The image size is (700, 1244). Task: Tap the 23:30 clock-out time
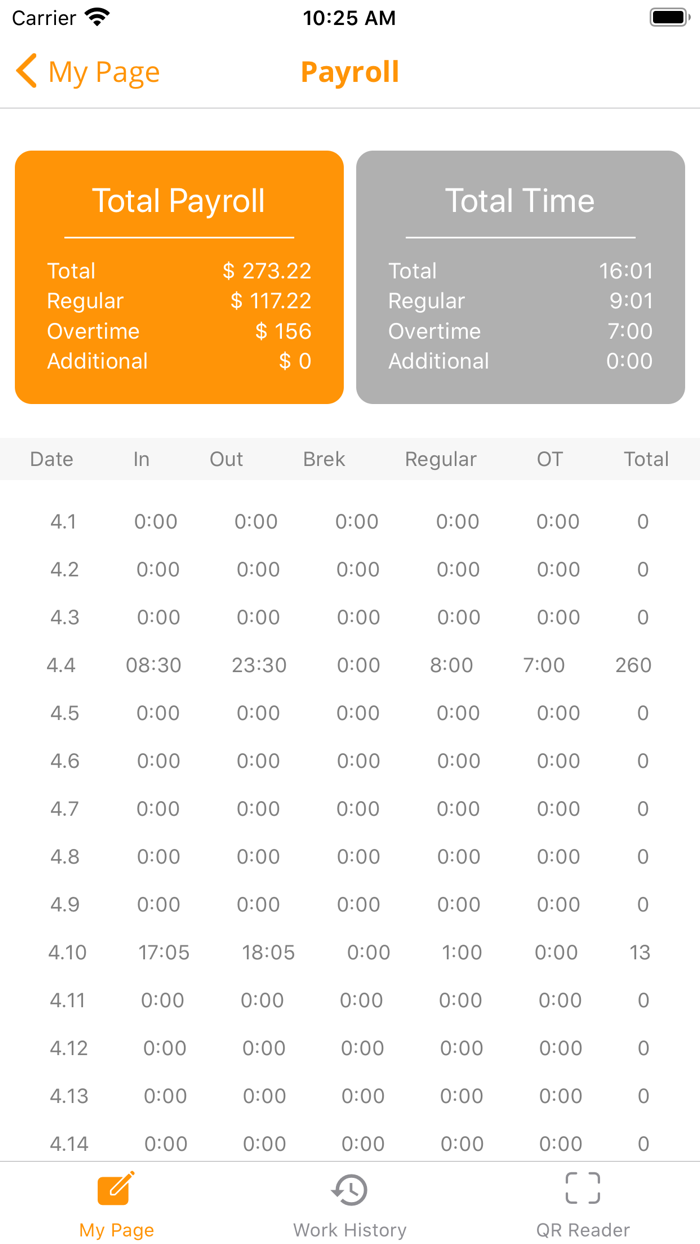tap(259, 665)
